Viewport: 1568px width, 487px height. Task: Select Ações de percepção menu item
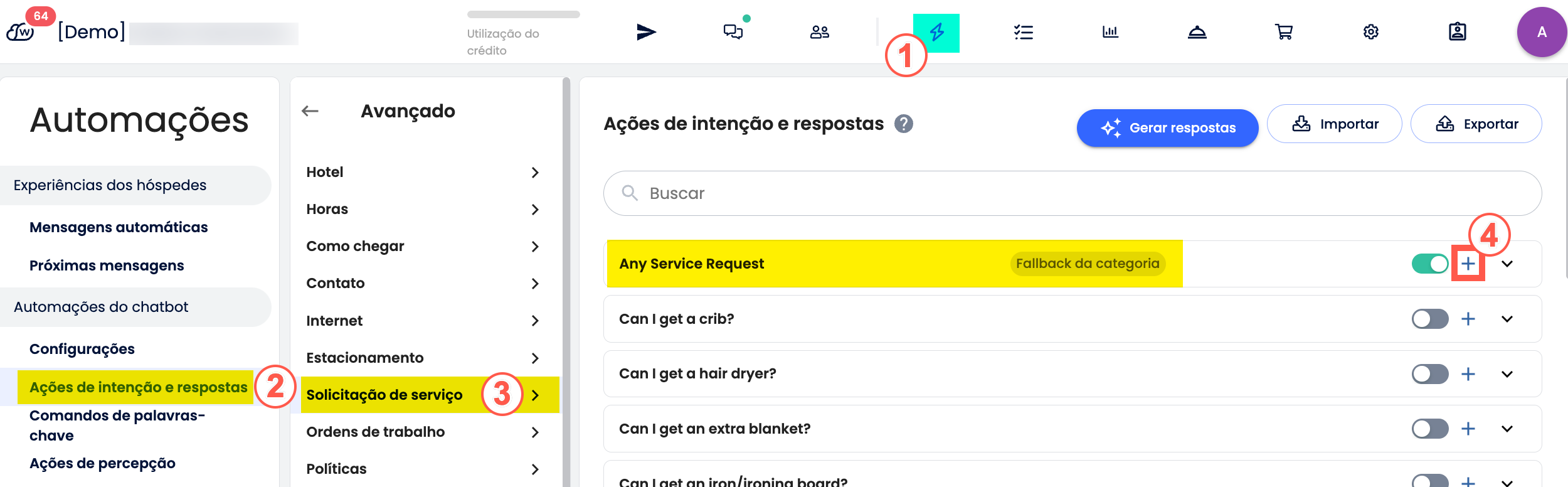102,463
